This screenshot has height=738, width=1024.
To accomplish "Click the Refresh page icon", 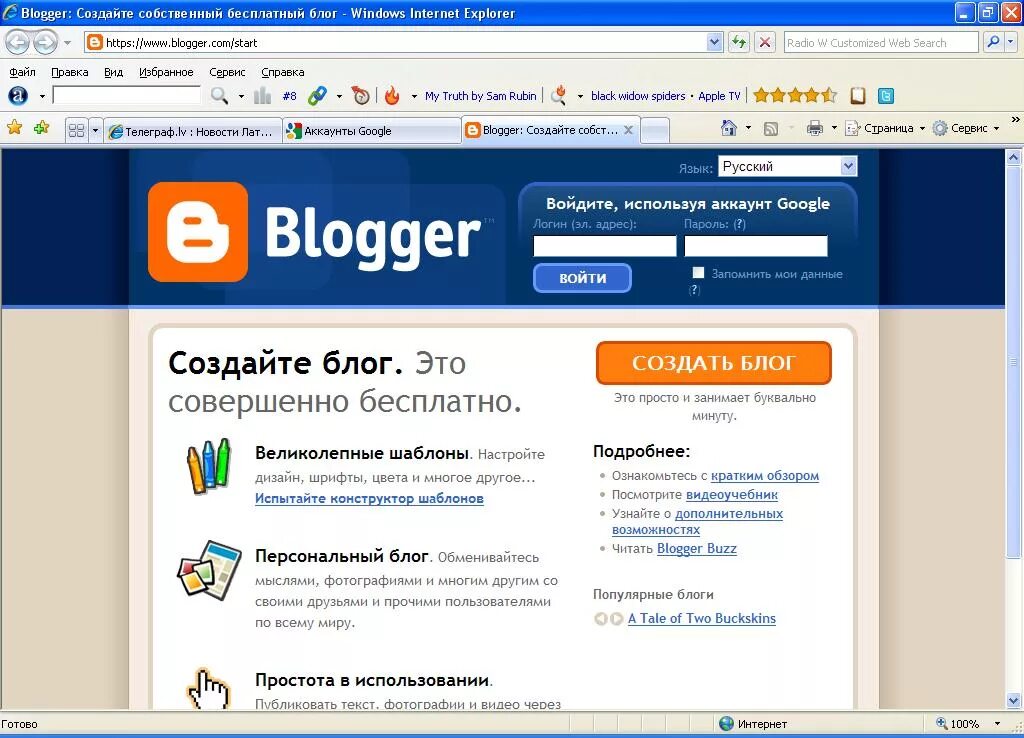I will click(739, 42).
